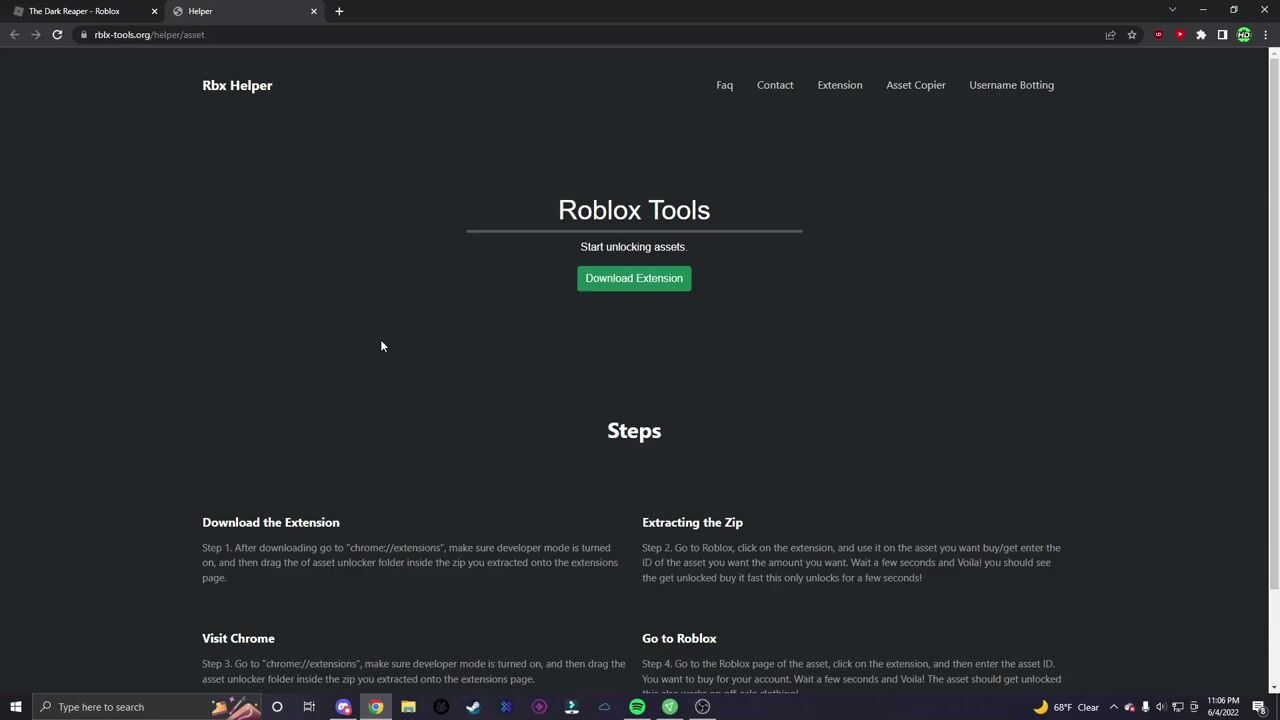Image resolution: width=1280 pixels, height=720 pixels.
Task: Reload the page with the refresh icon
Action: [57, 35]
